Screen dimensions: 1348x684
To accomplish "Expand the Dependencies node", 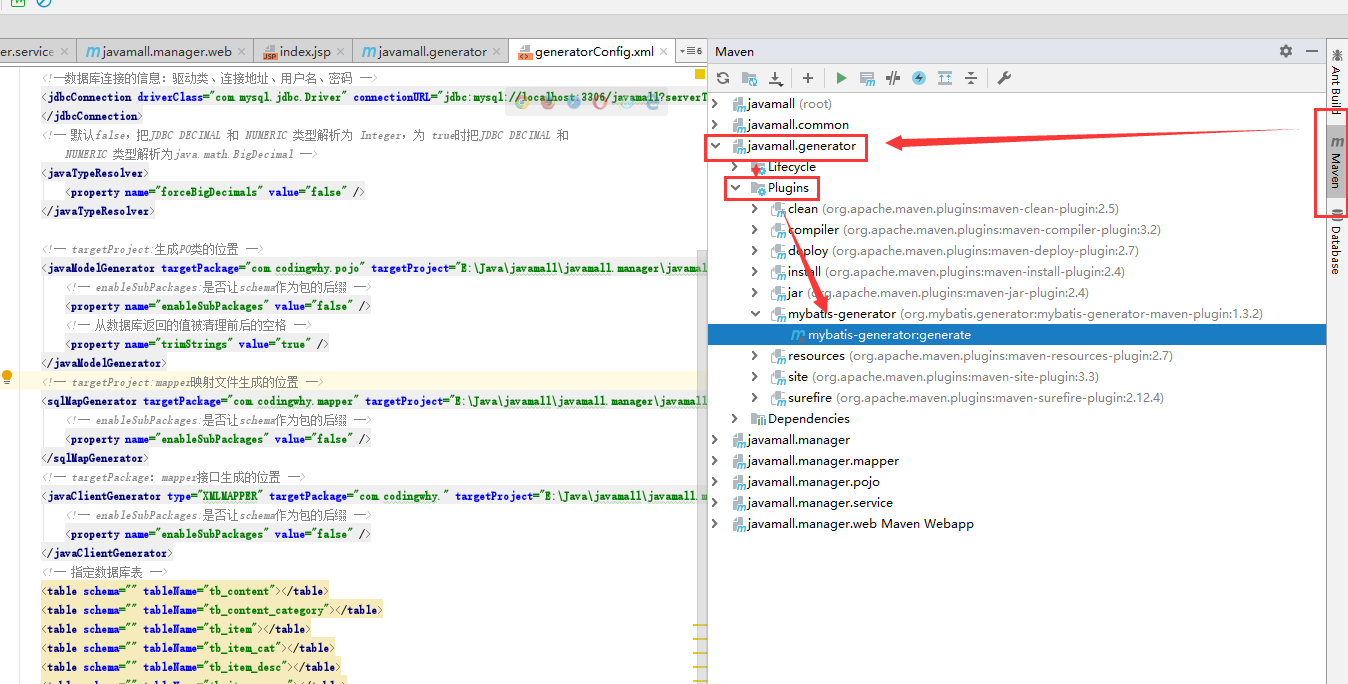I will (x=735, y=419).
